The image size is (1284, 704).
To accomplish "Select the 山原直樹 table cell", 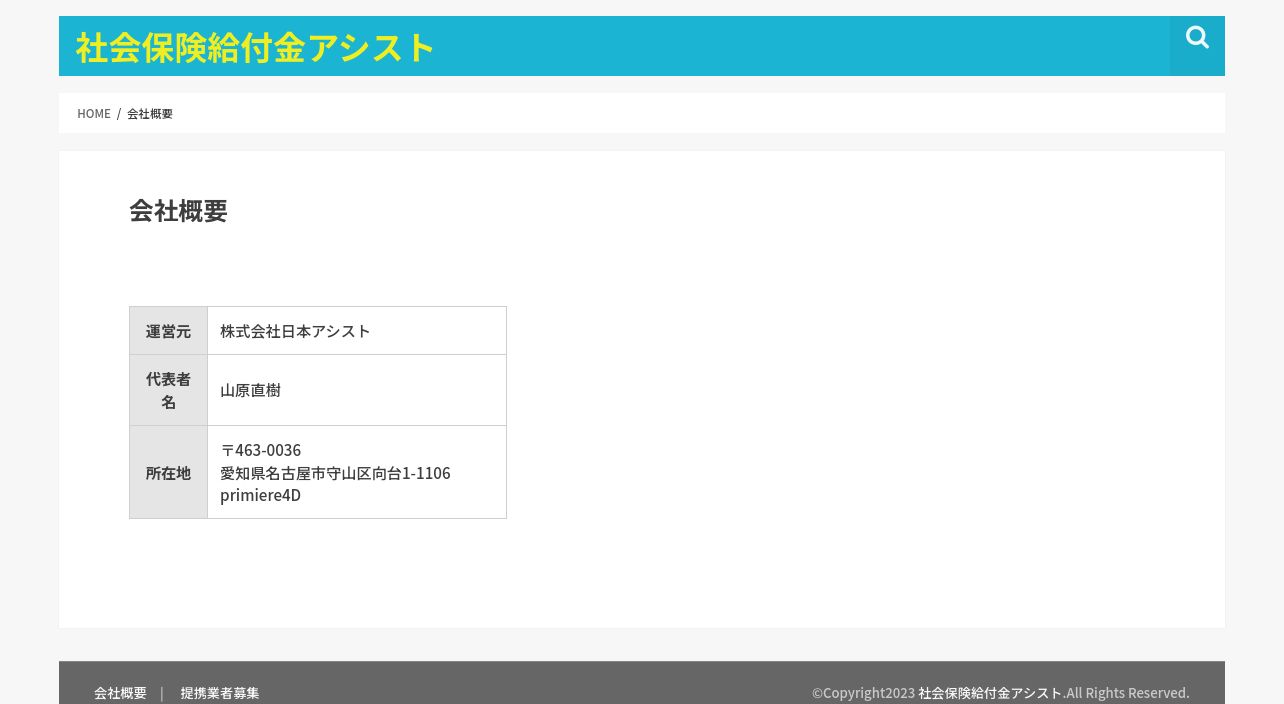I will click(357, 390).
